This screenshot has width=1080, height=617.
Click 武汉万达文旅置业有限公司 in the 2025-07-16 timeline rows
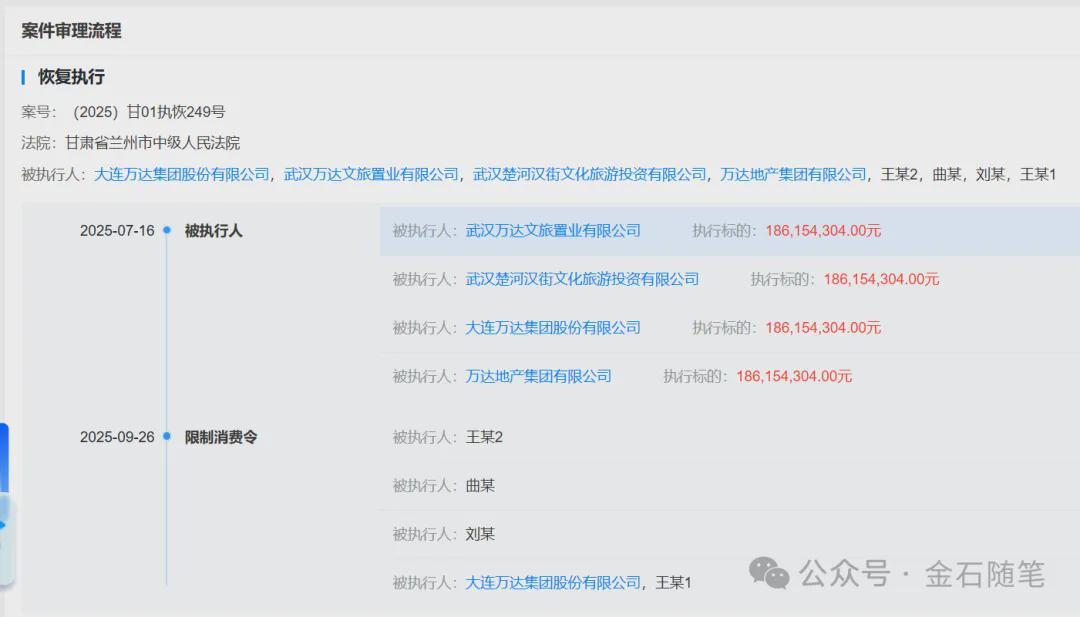[x=553, y=231]
